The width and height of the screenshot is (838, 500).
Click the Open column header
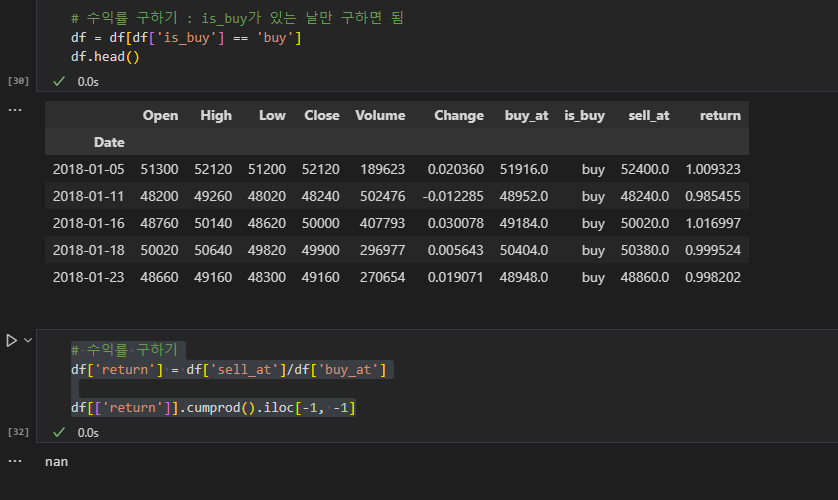click(160, 115)
